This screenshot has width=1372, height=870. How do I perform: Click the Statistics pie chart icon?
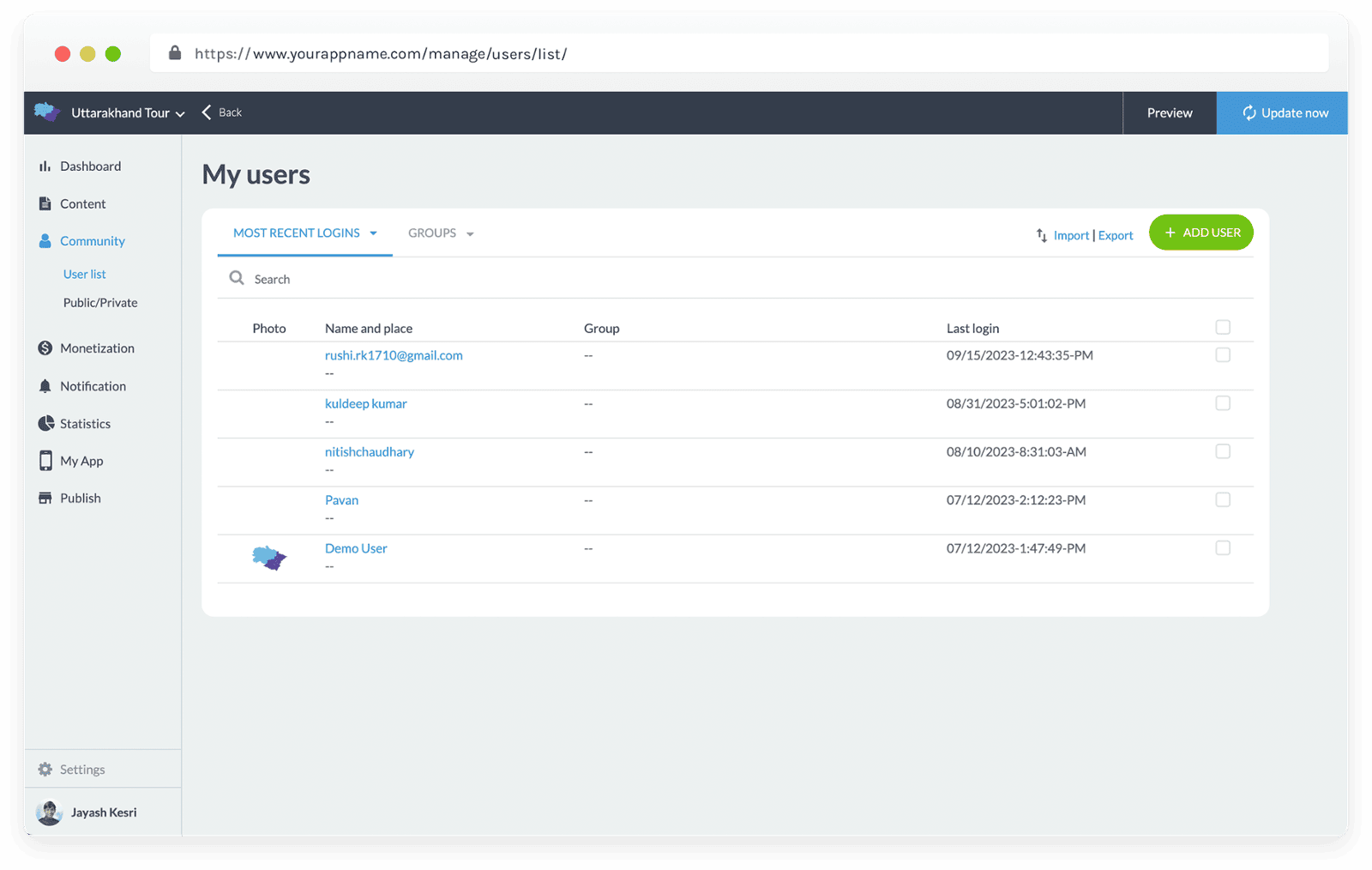coord(45,424)
